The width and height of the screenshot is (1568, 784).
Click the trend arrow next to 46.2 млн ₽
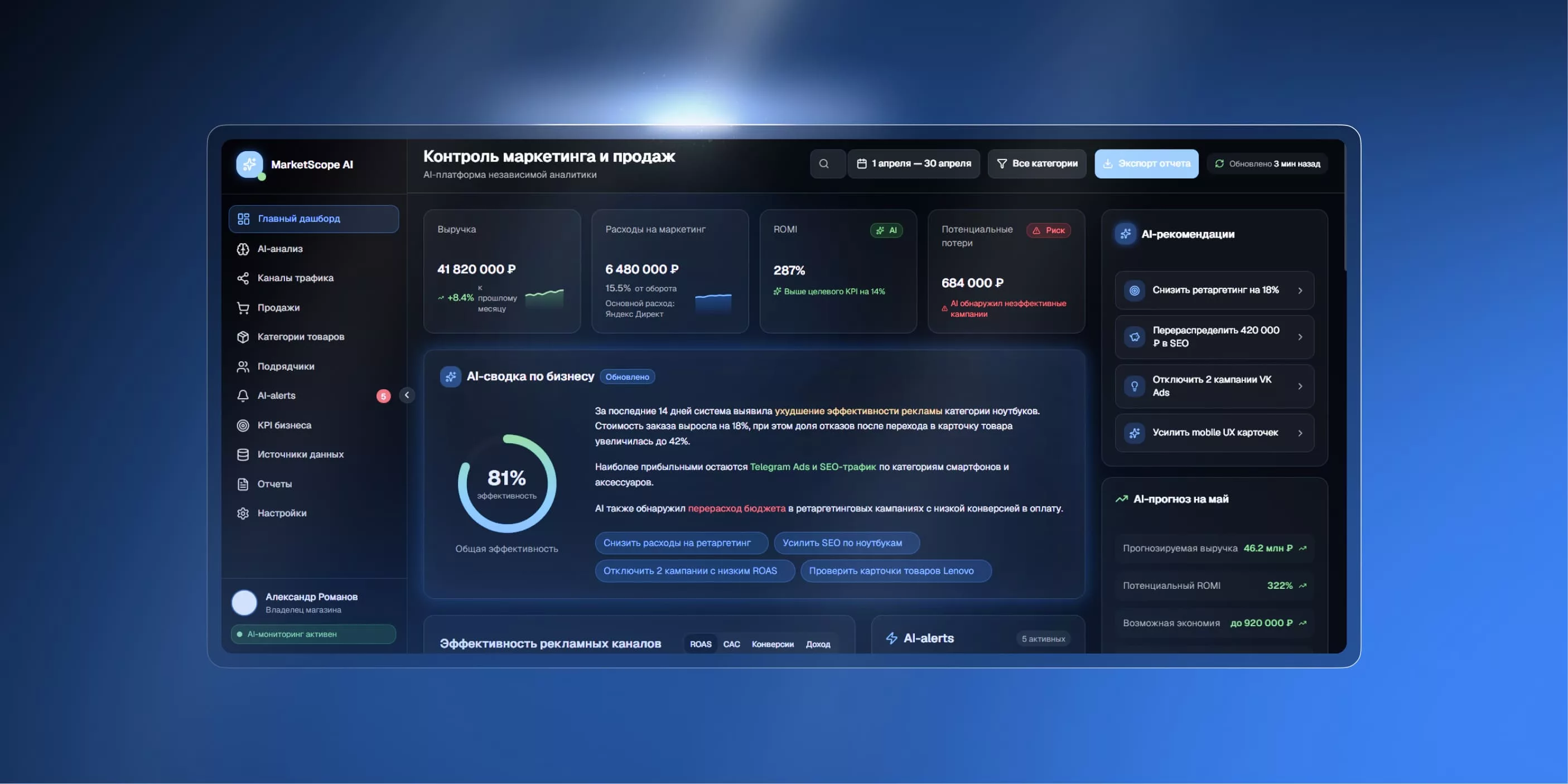(1302, 549)
